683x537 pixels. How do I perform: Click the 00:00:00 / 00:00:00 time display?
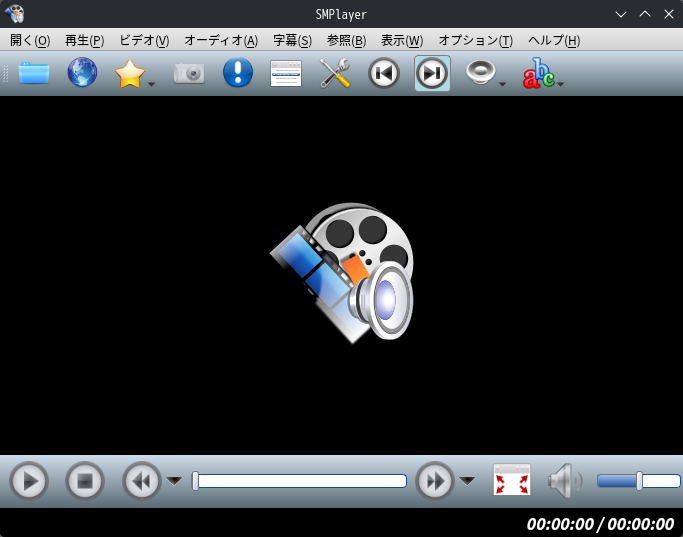[x=600, y=524]
